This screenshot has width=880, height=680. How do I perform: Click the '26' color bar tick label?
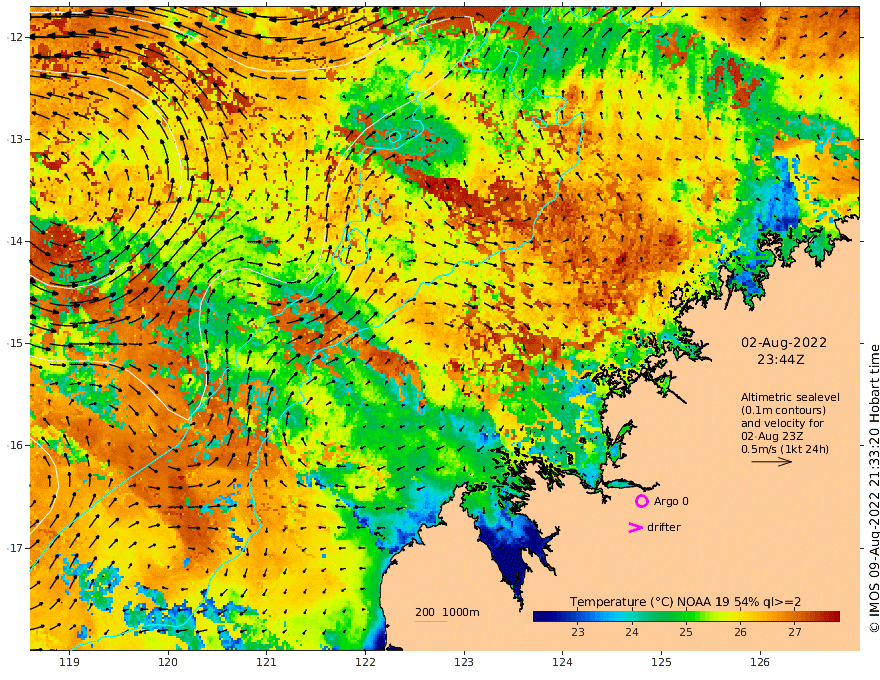coord(741,632)
